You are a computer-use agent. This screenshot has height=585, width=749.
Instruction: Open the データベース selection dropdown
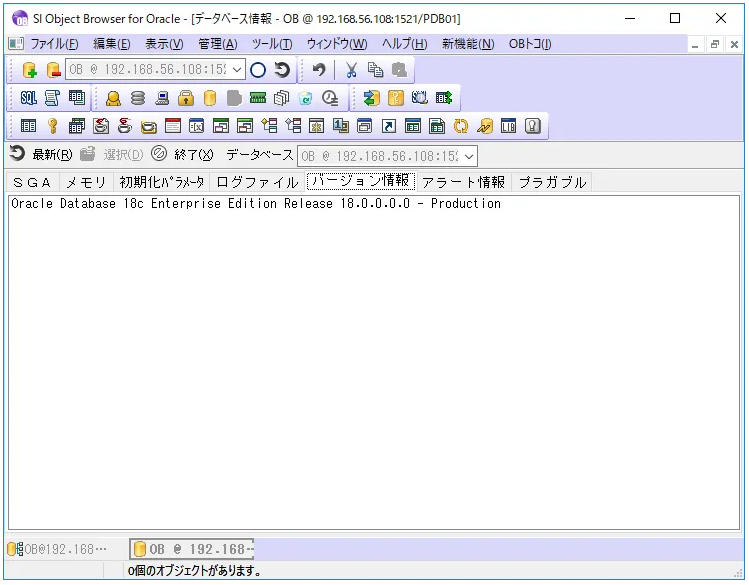(469, 156)
